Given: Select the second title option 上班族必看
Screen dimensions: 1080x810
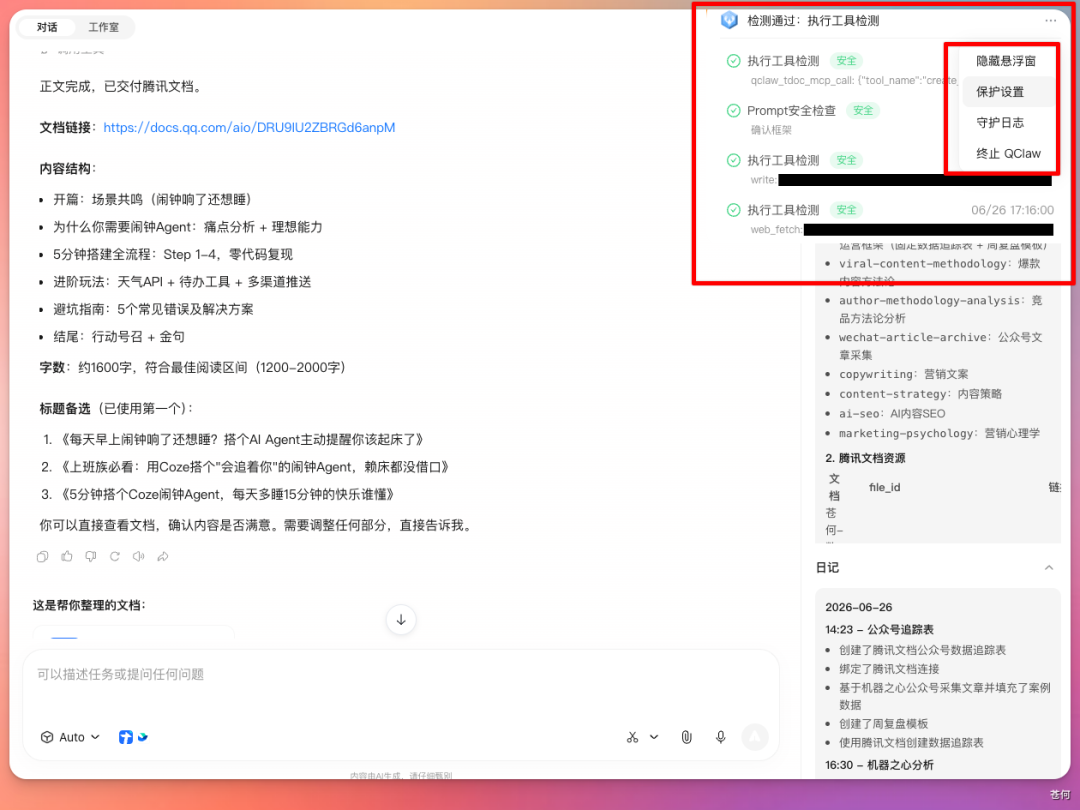Looking at the screenshot, I should tap(254, 467).
